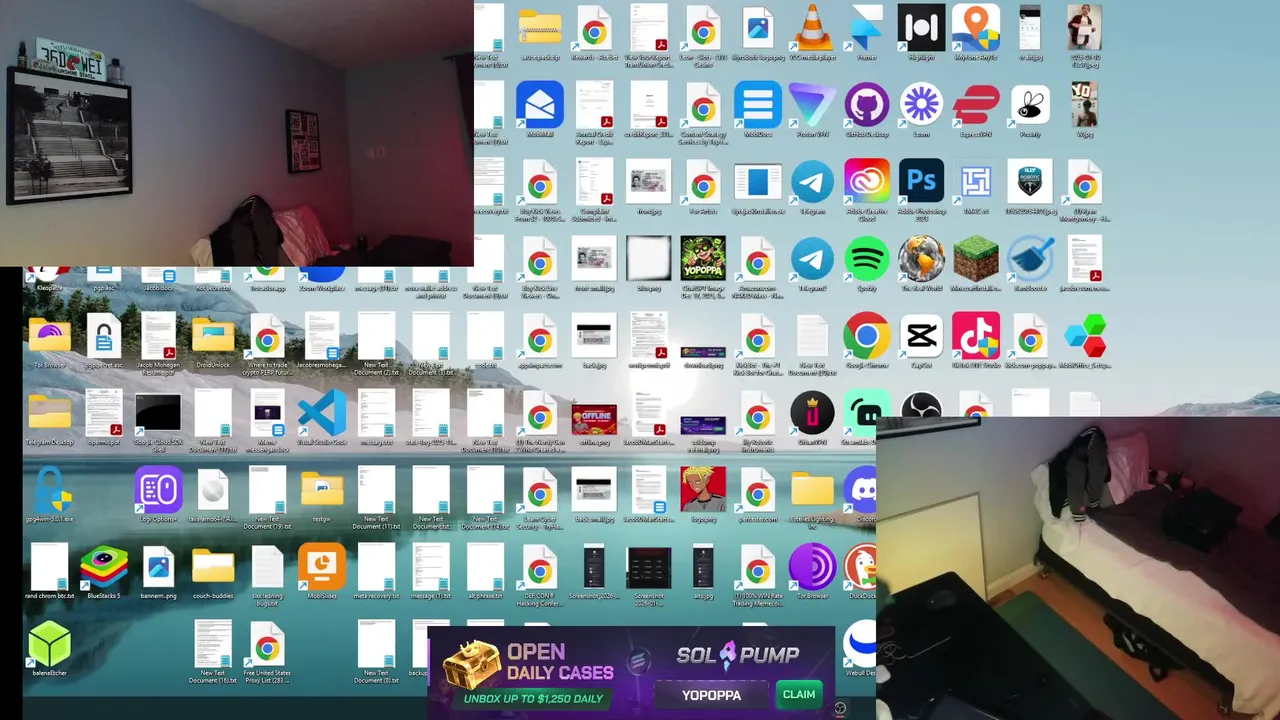Launch the Visual Studio Code shortcut
1280x720 pixels.
coord(322,414)
